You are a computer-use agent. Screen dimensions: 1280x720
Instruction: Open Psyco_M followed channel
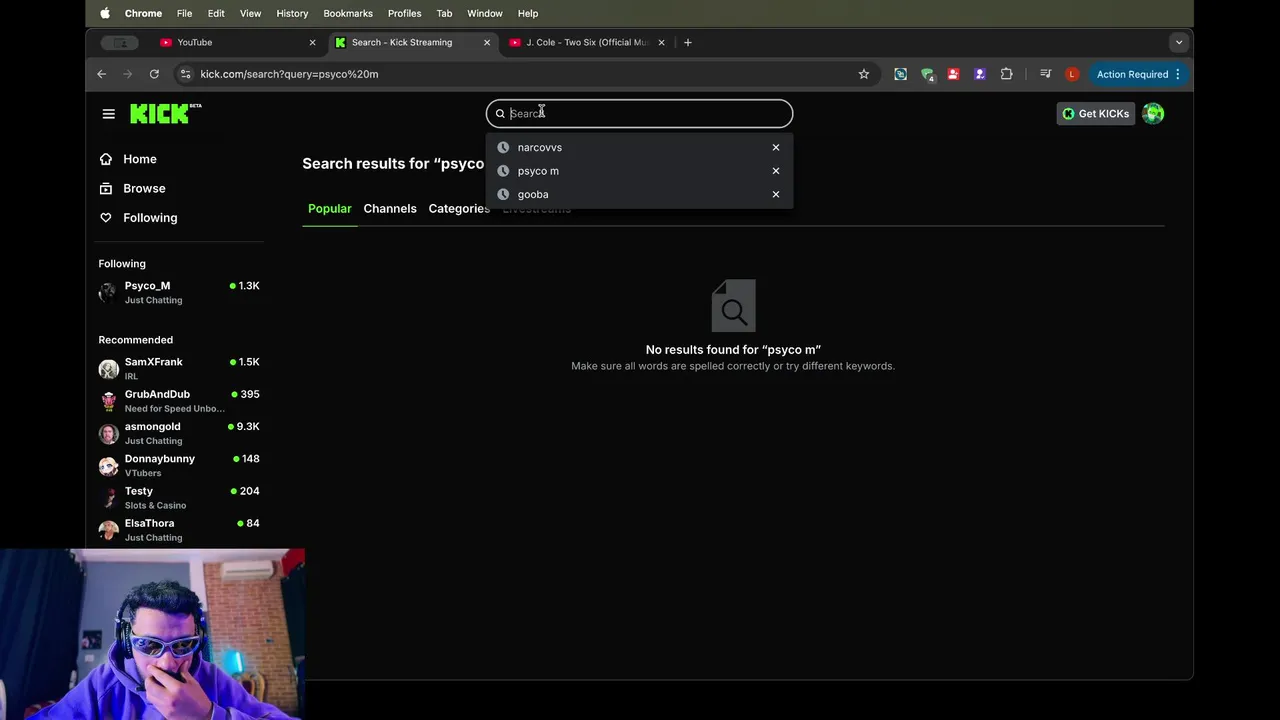pyautogui.click(x=179, y=292)
